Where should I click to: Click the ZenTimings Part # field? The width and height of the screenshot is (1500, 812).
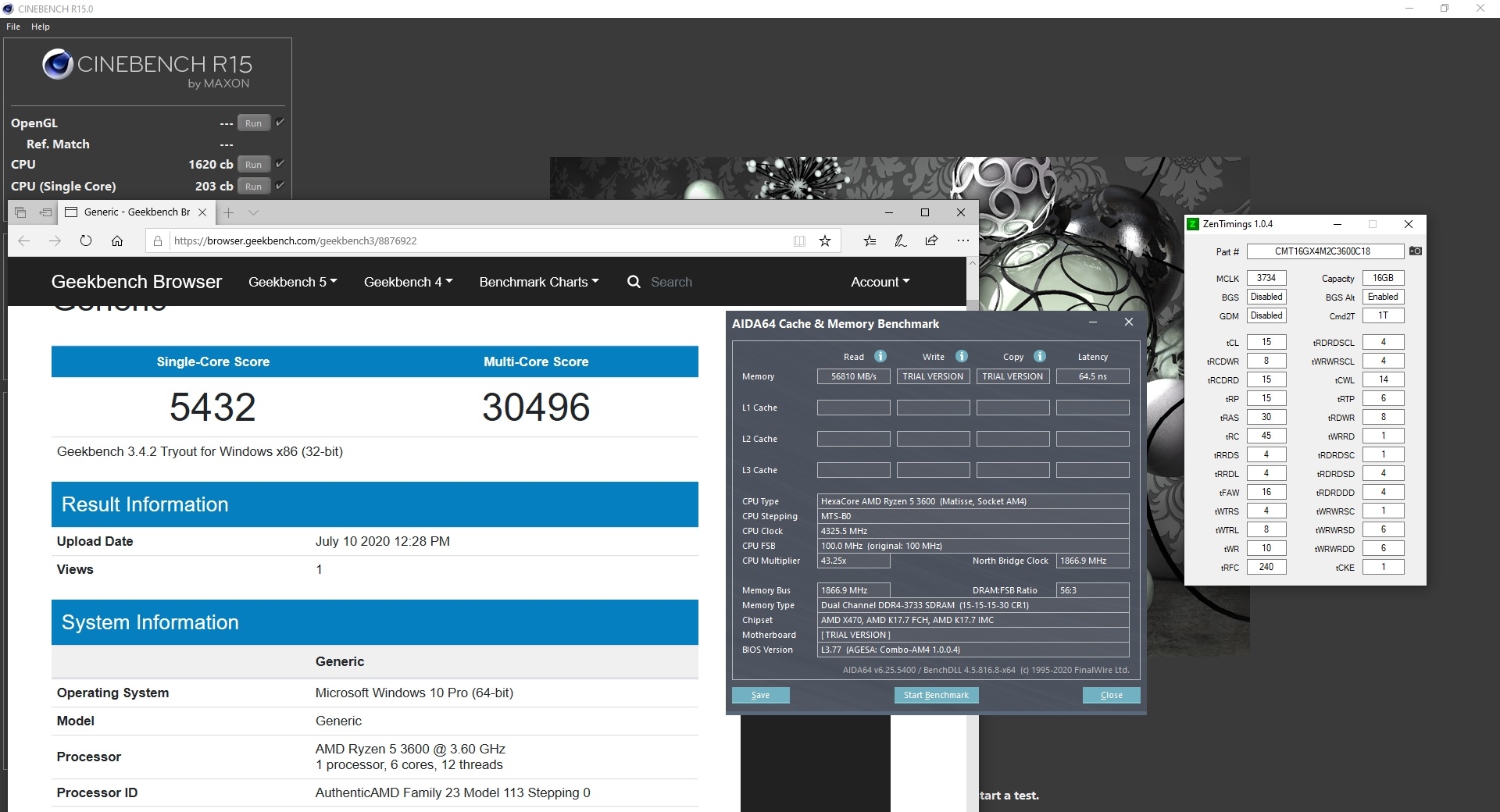(1325, 251)
